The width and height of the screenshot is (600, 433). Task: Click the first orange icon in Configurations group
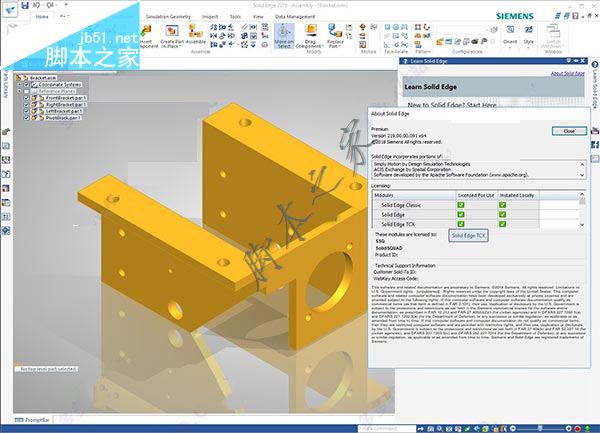coord(439,42)
